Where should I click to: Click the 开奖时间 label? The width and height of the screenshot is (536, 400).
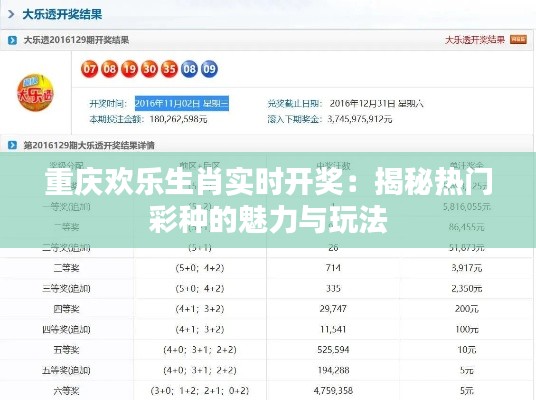pyautogui.click(x=108, y=103)
